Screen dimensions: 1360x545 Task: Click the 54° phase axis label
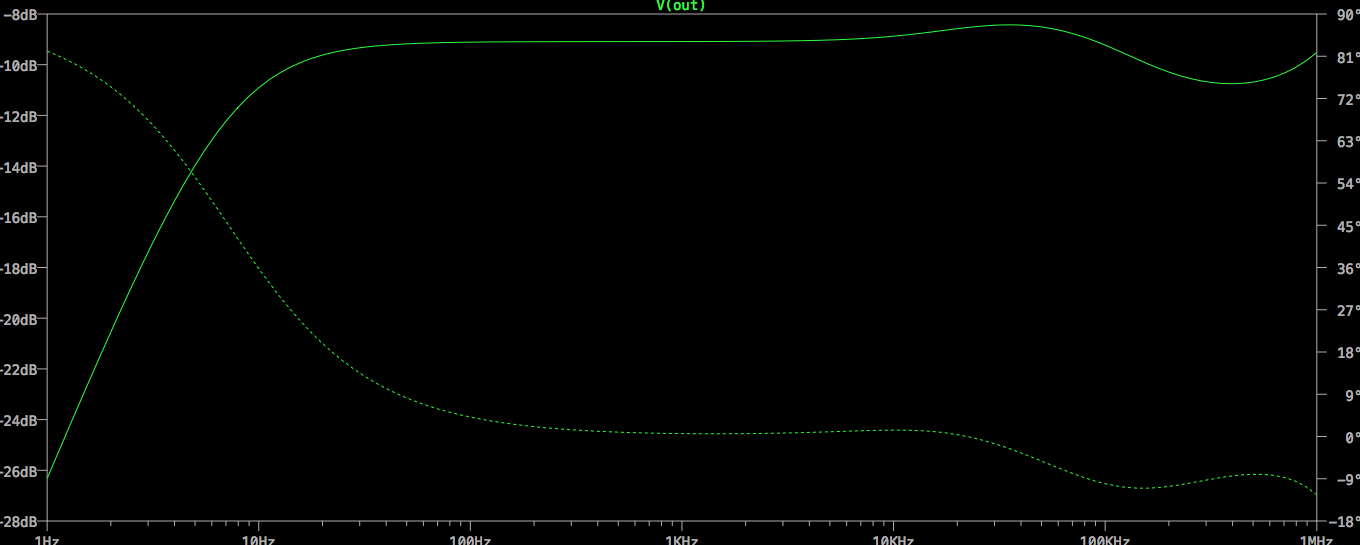coord(1347,184)
